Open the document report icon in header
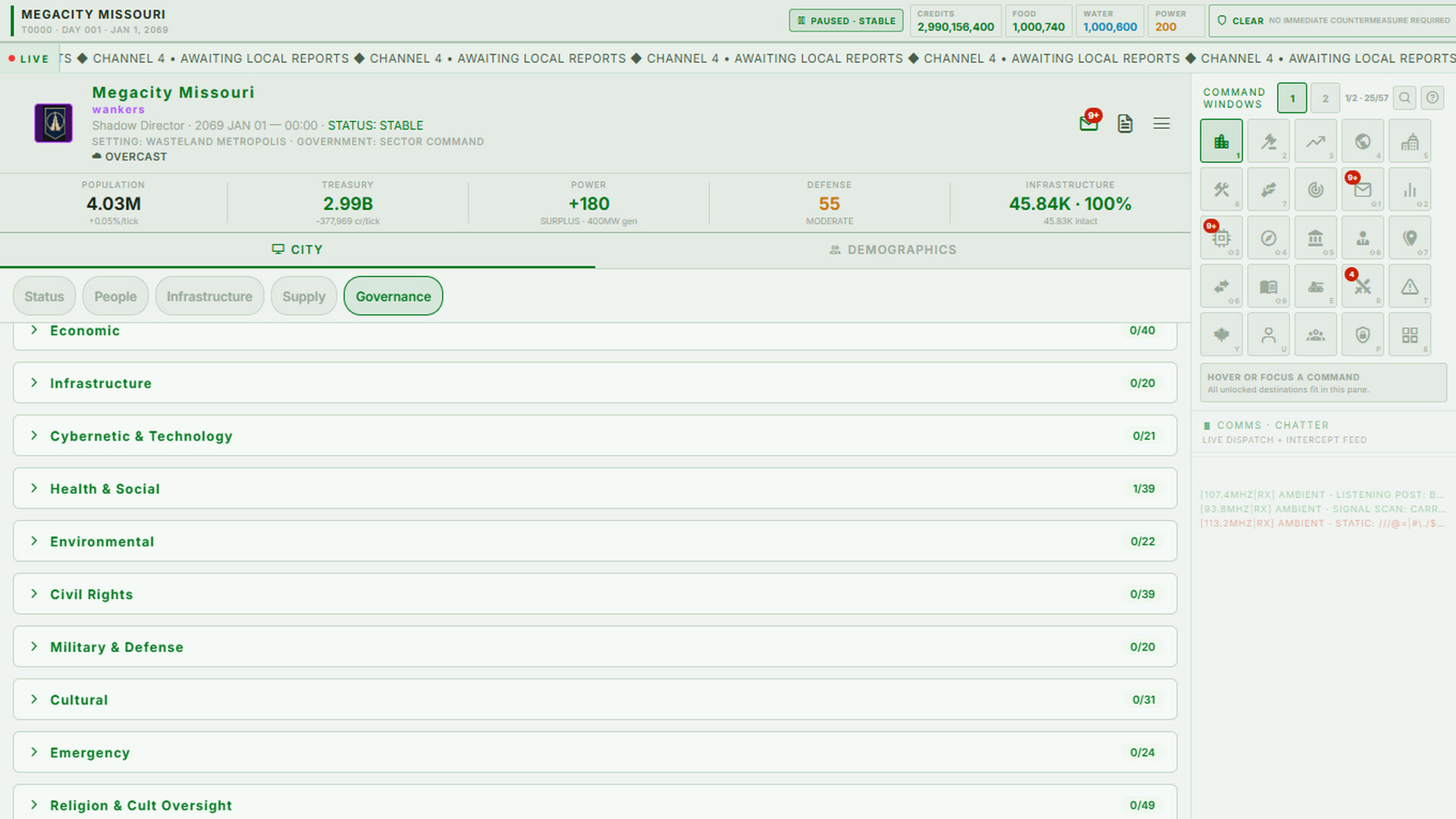Image resolution: width=1456 pixels, height=819 pixels. pos(1125,124)
